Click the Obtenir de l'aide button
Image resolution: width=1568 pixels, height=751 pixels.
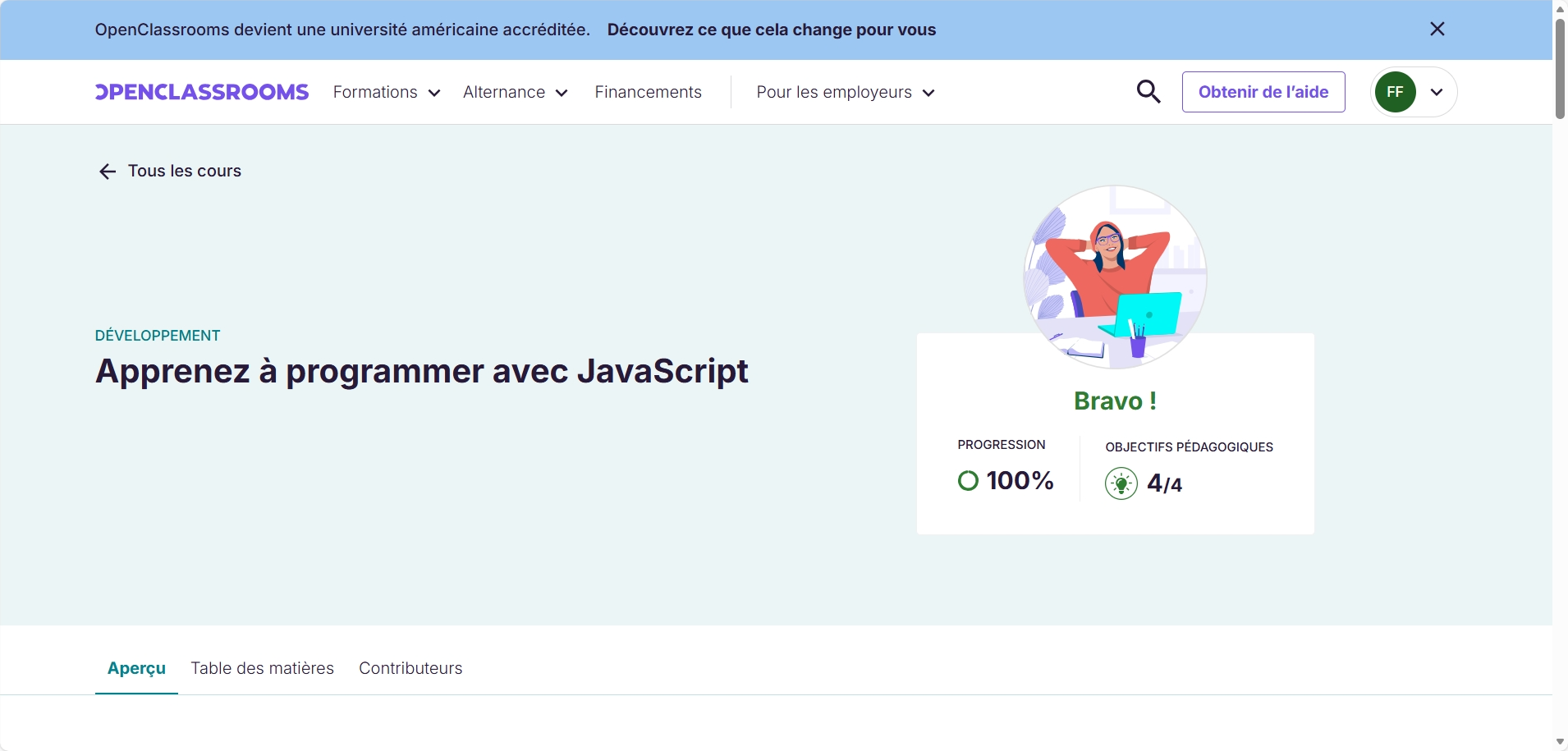(1263, 92)
